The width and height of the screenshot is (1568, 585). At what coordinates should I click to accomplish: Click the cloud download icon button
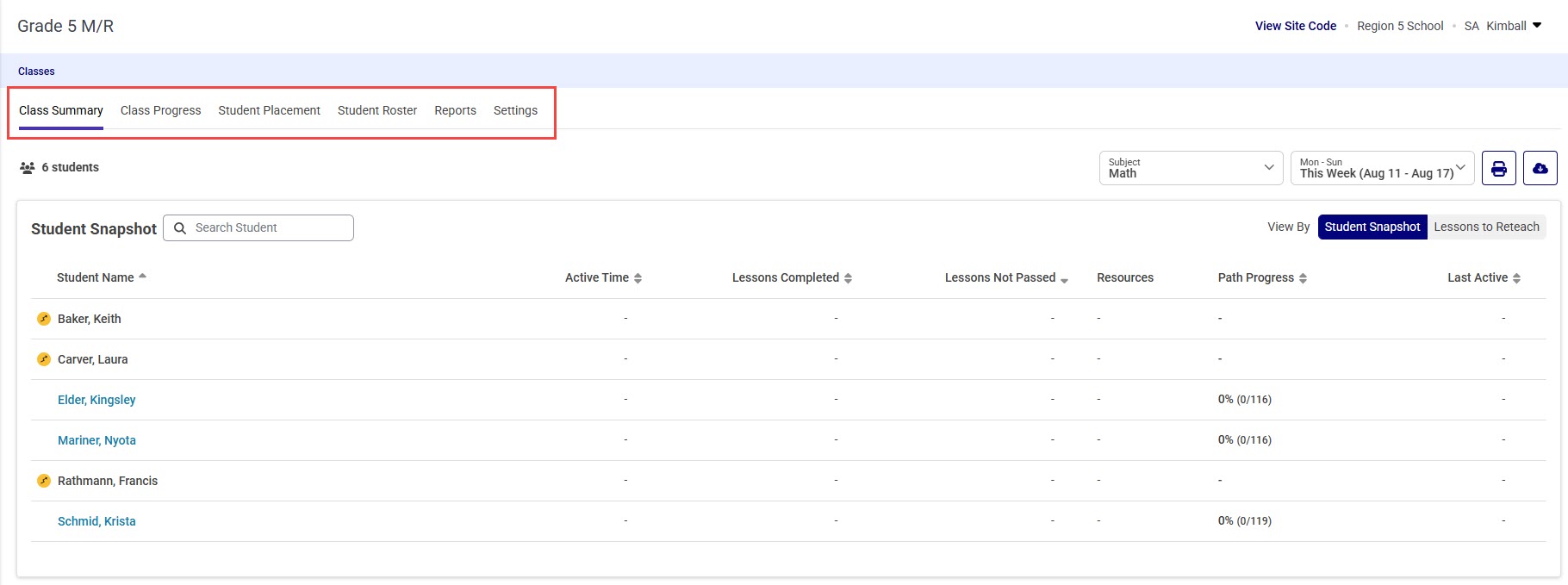pos(1540,168)
